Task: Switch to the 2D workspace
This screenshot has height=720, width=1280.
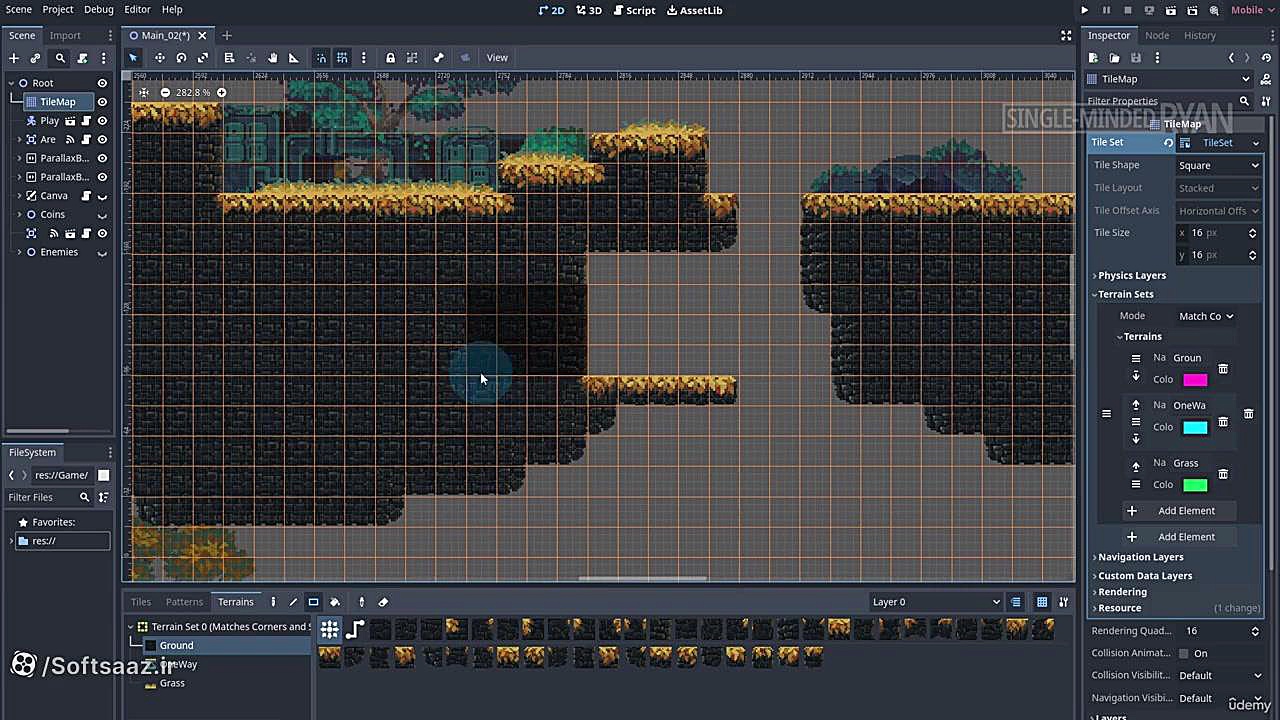Action: tap(551, 10)
